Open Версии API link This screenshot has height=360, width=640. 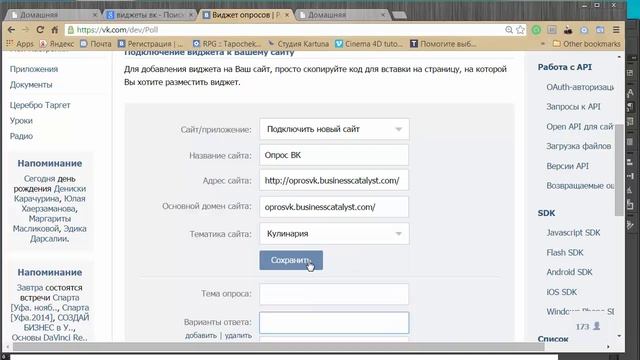[567, 166]
